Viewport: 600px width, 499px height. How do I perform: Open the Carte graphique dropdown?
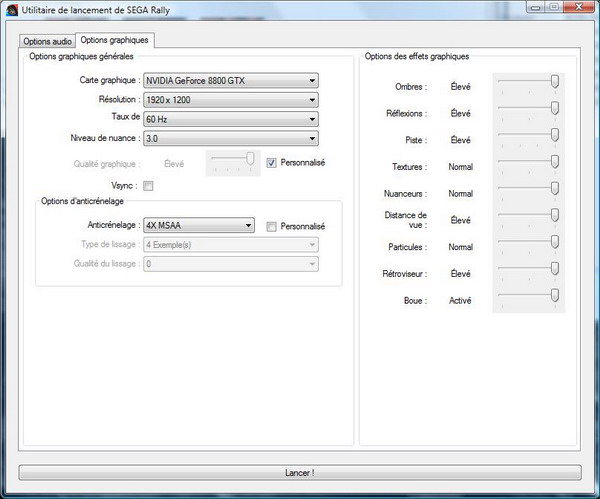230,81
